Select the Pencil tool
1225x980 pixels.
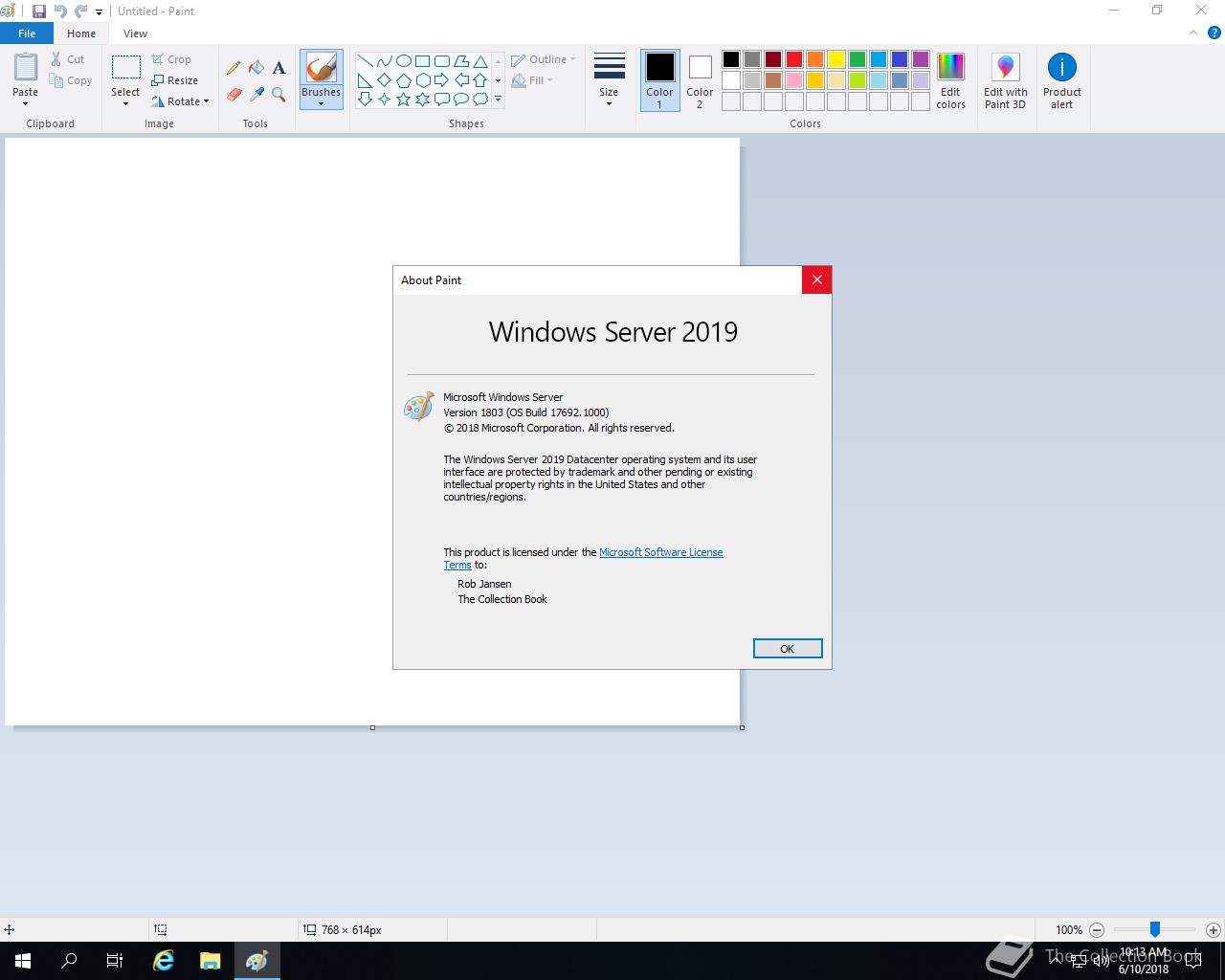[234, 68]
